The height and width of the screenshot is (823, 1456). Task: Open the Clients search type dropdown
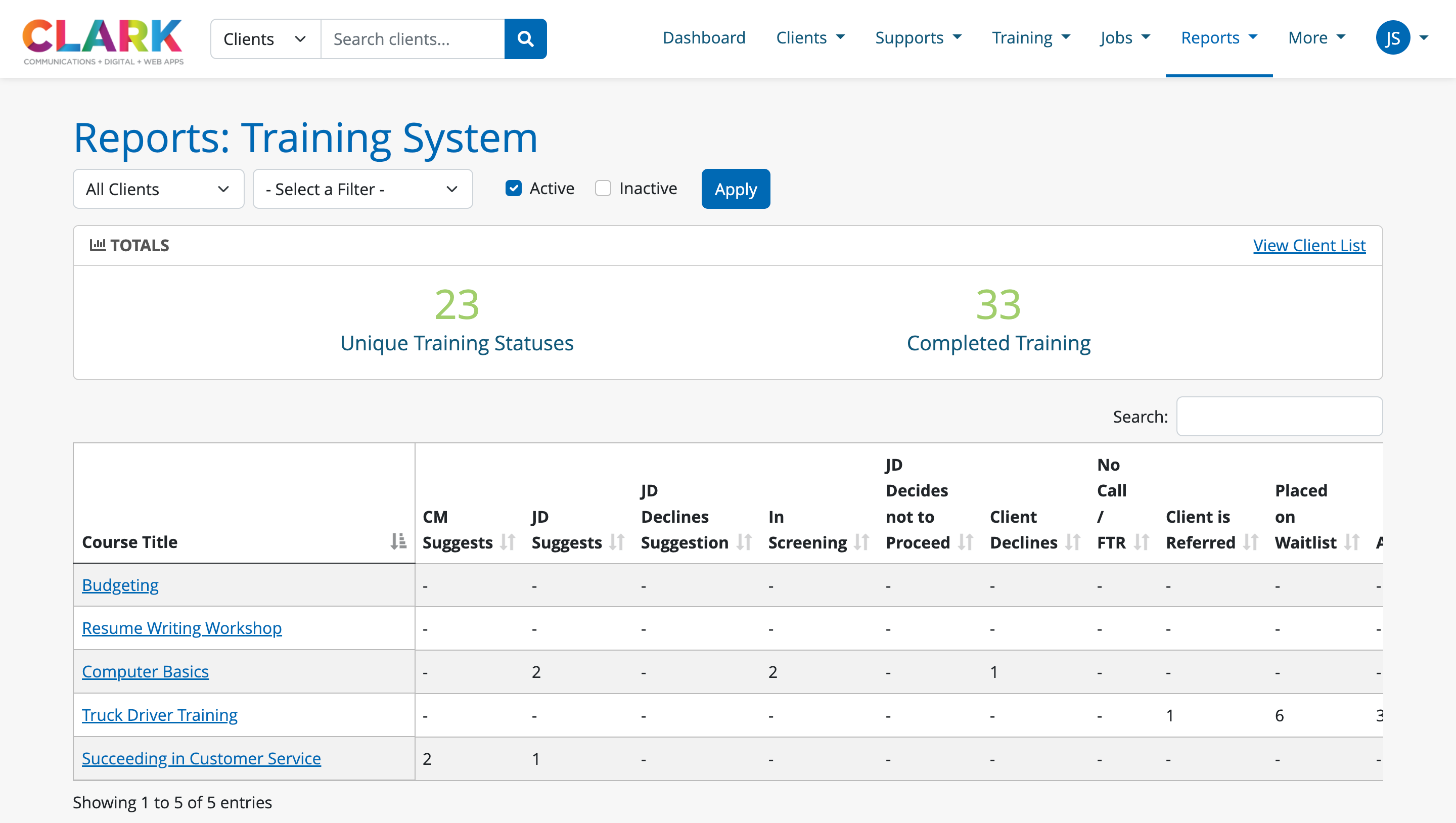(x=265, y=39)
